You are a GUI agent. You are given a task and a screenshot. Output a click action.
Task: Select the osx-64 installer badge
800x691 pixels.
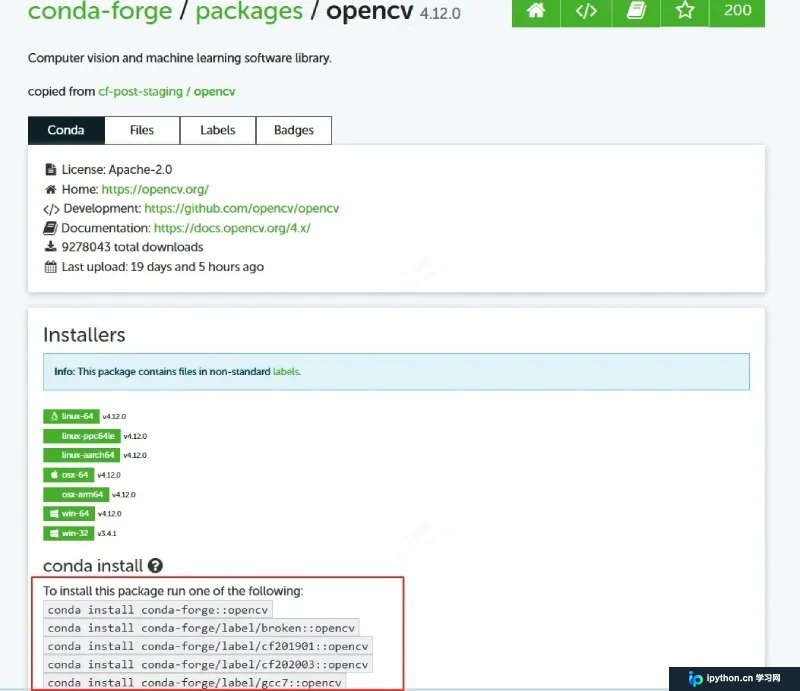(69, 475)
